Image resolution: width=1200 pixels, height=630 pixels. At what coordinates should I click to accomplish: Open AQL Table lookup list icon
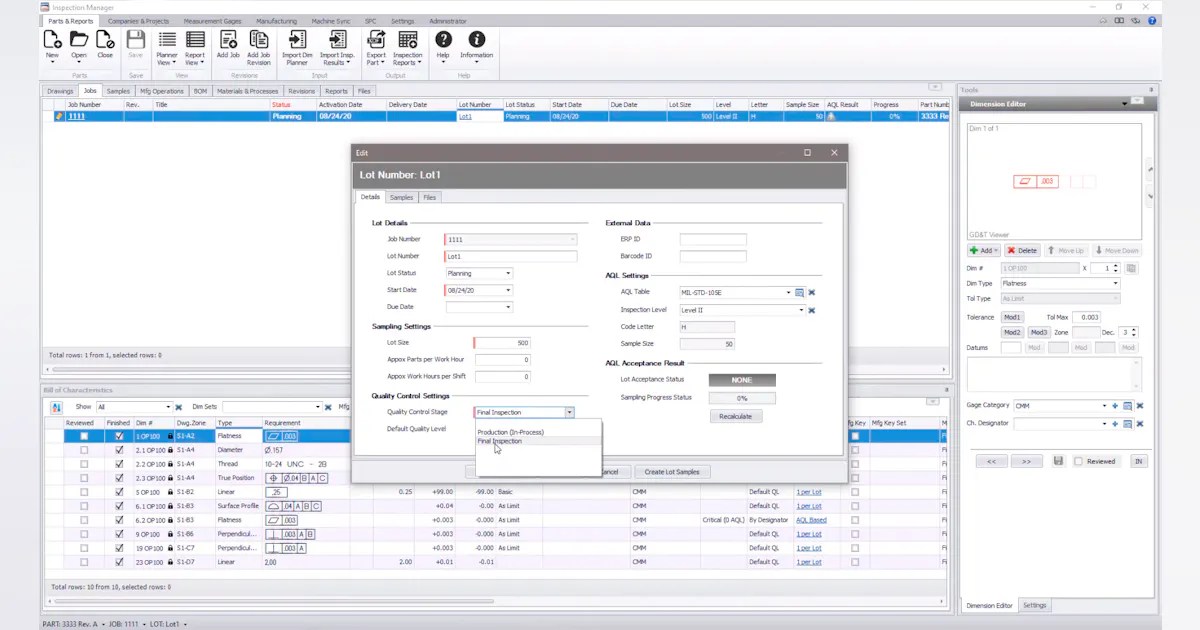pyautogui.click(x=800, y=293)
